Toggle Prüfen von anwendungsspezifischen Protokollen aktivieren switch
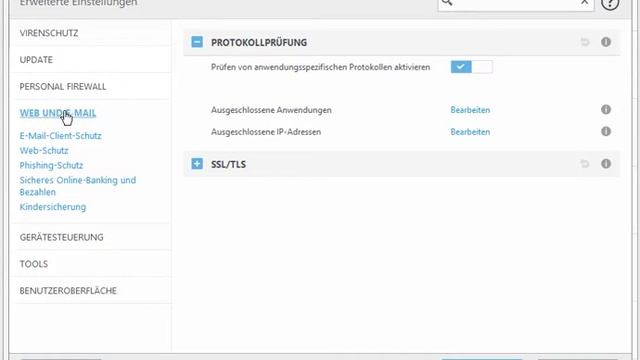 click(x=471, y=67)
